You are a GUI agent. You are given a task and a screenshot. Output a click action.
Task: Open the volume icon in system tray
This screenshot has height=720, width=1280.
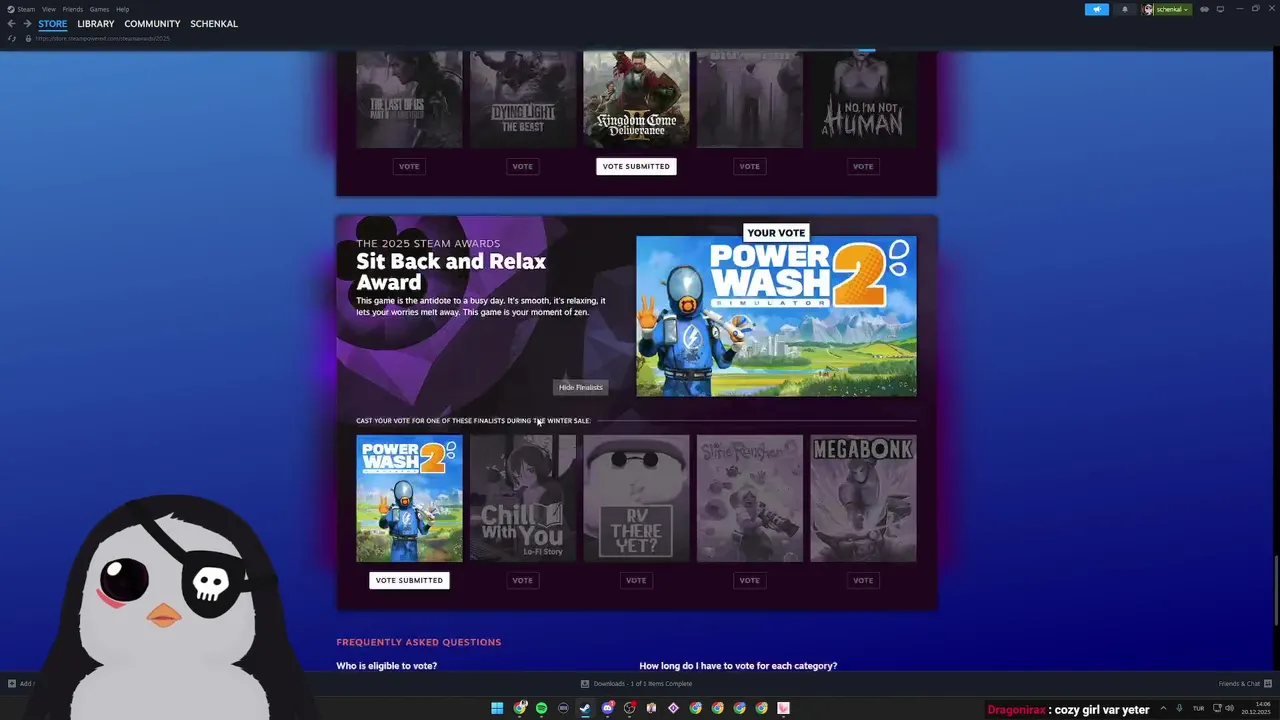tap(1229, 708)
